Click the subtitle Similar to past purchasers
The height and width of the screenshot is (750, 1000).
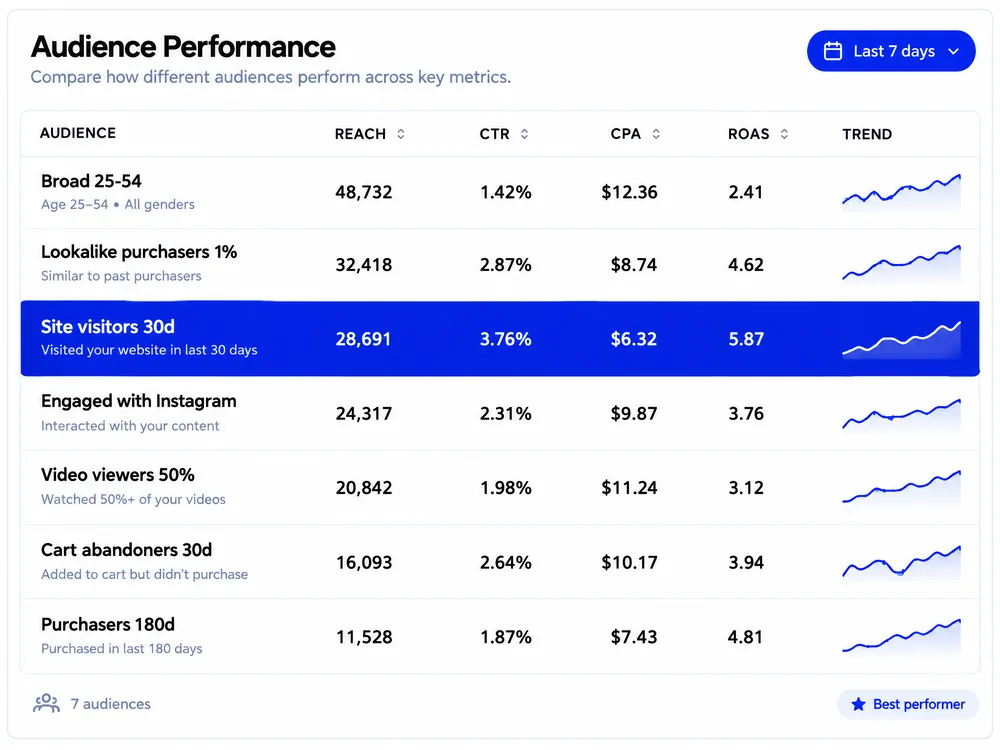[x=121, y=276]
